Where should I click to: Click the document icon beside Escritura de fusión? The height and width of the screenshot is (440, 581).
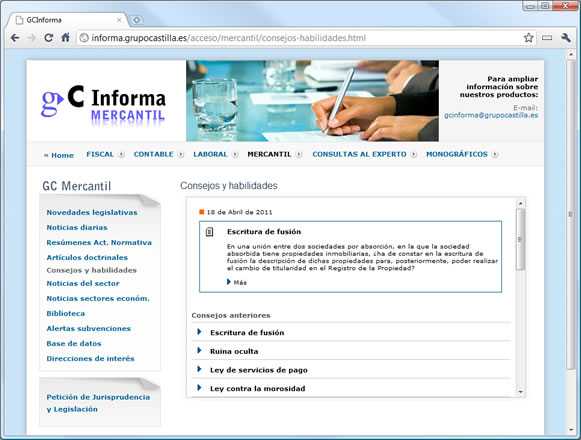point(209,232)
